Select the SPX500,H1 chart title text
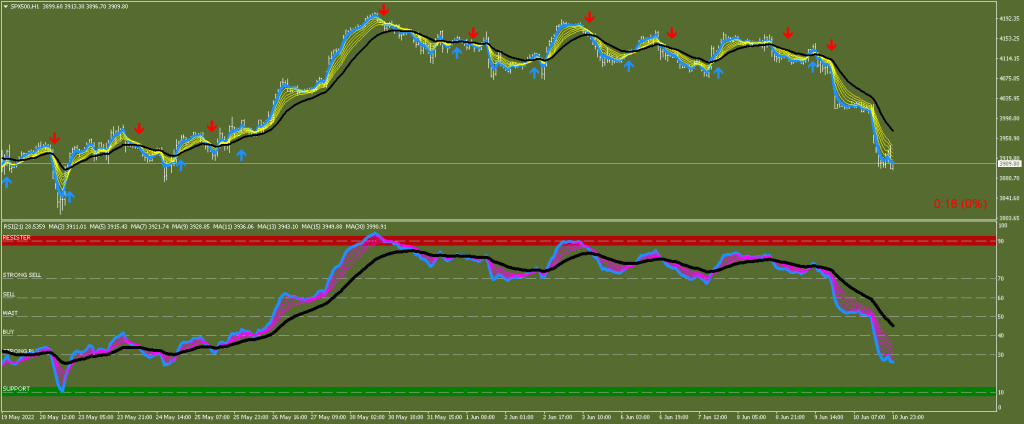Image resolution: width=1024 pixels, height=424 pixels. (x=26, y=6)
